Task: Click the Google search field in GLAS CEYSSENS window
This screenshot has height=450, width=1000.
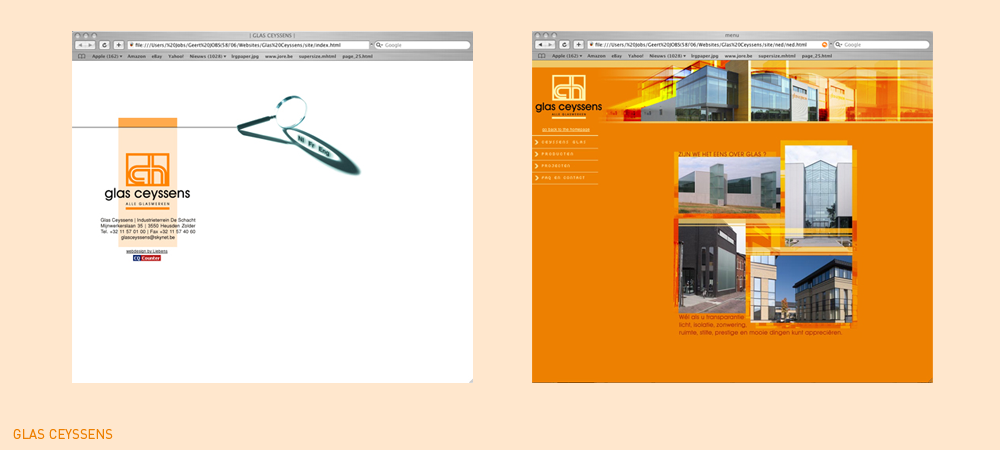Action: (422, 45)
